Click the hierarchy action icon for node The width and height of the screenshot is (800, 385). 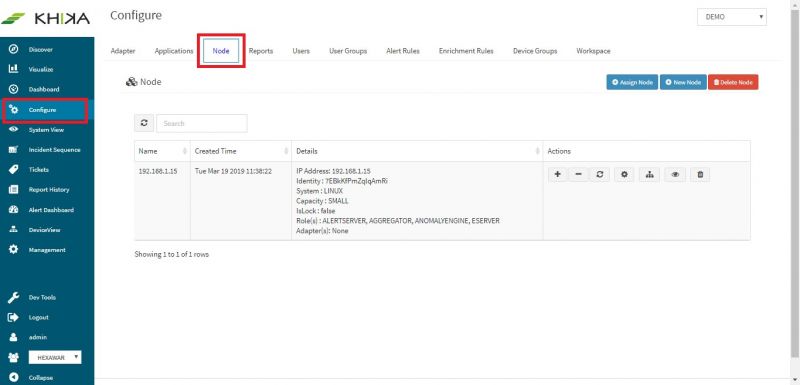point(649,174)
